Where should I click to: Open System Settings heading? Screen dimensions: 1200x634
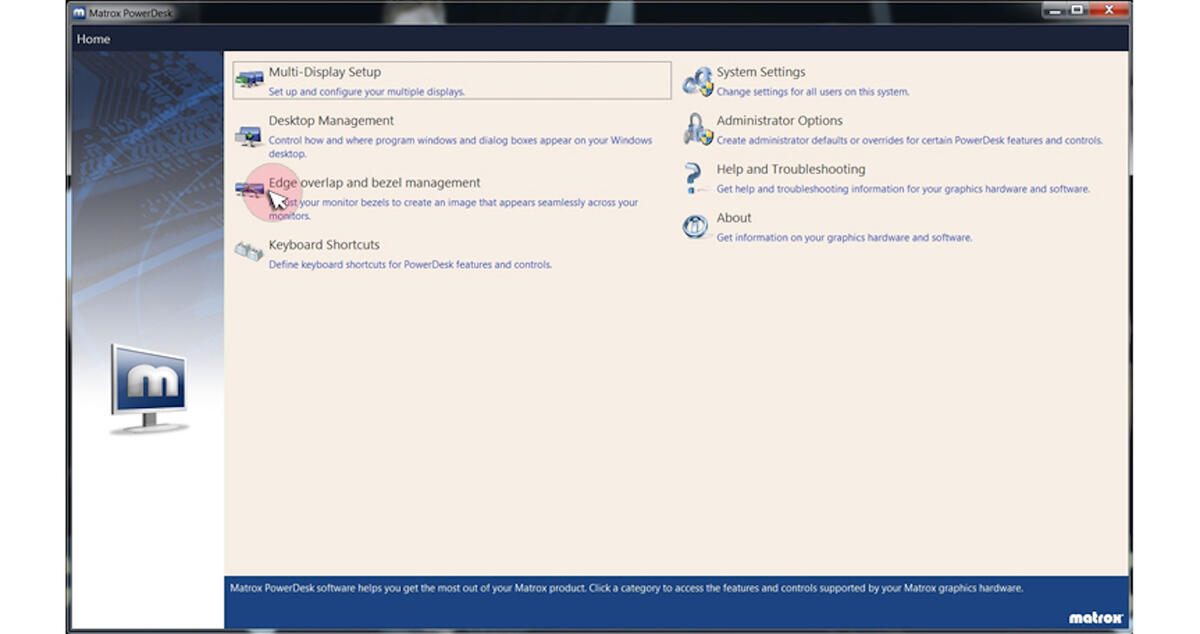pos(761,72)
